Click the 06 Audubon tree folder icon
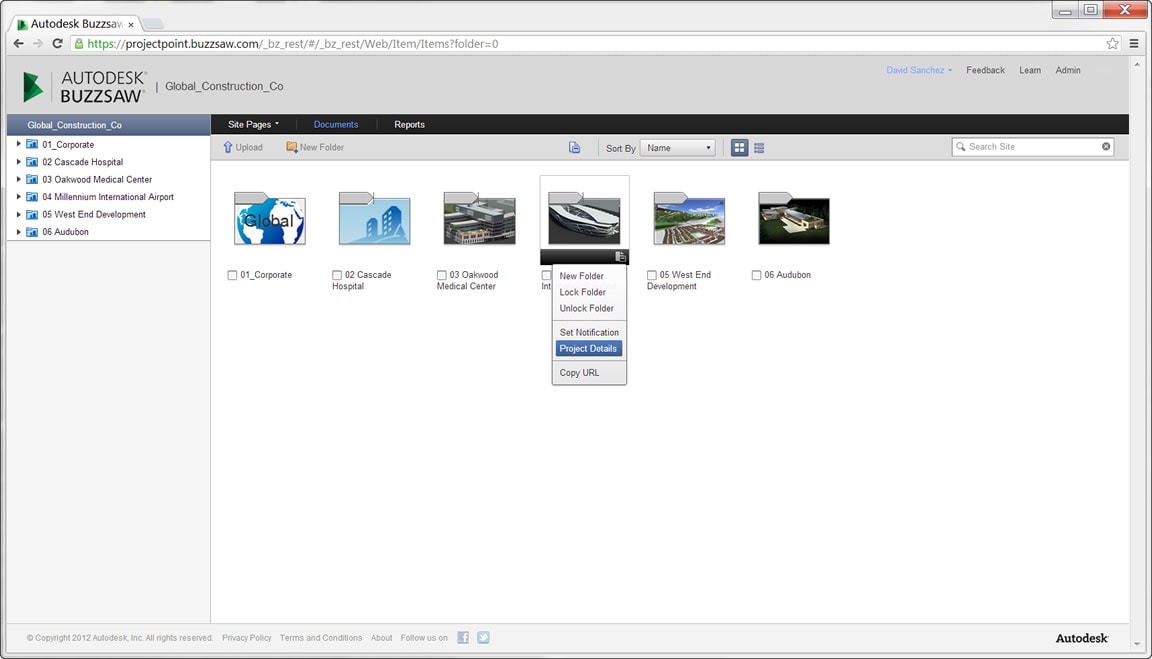Screen dimensions: 1152x659 pos(32,232)
